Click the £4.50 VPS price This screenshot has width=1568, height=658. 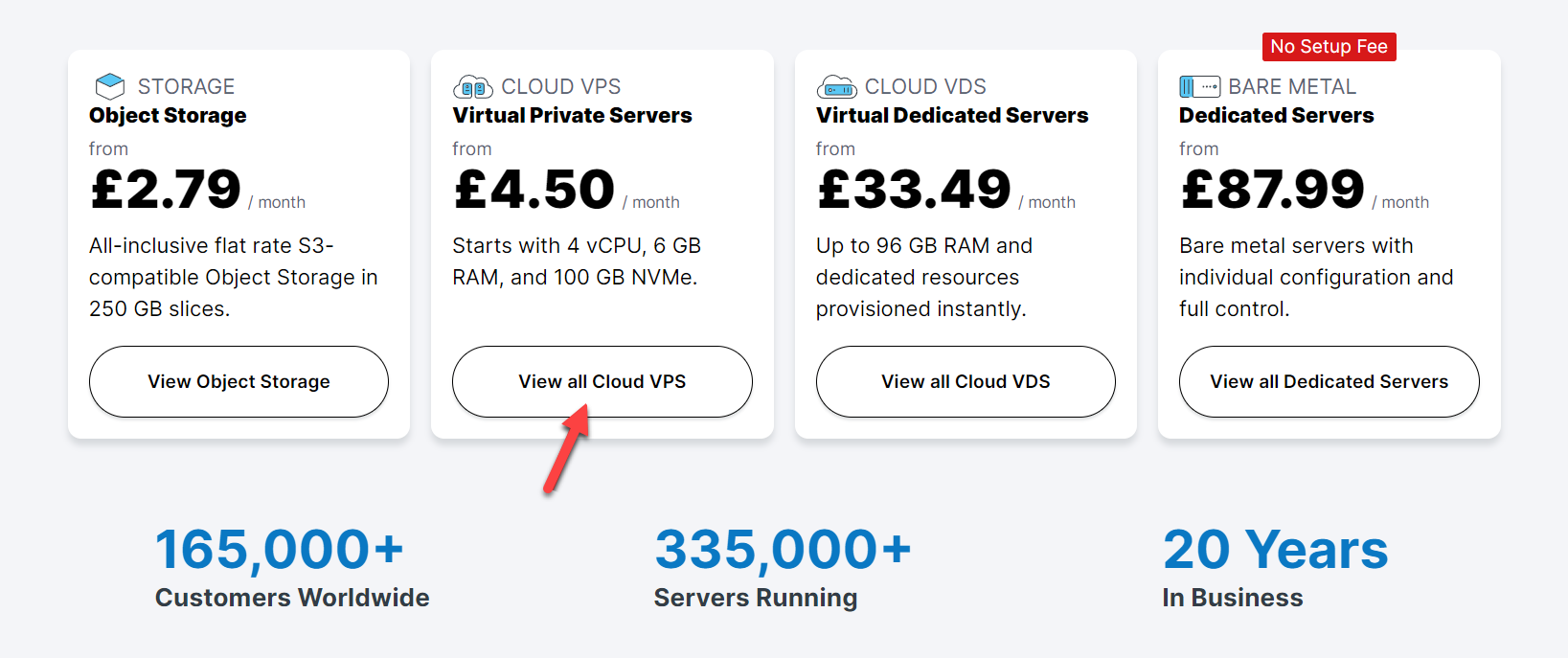coord(534,190)
